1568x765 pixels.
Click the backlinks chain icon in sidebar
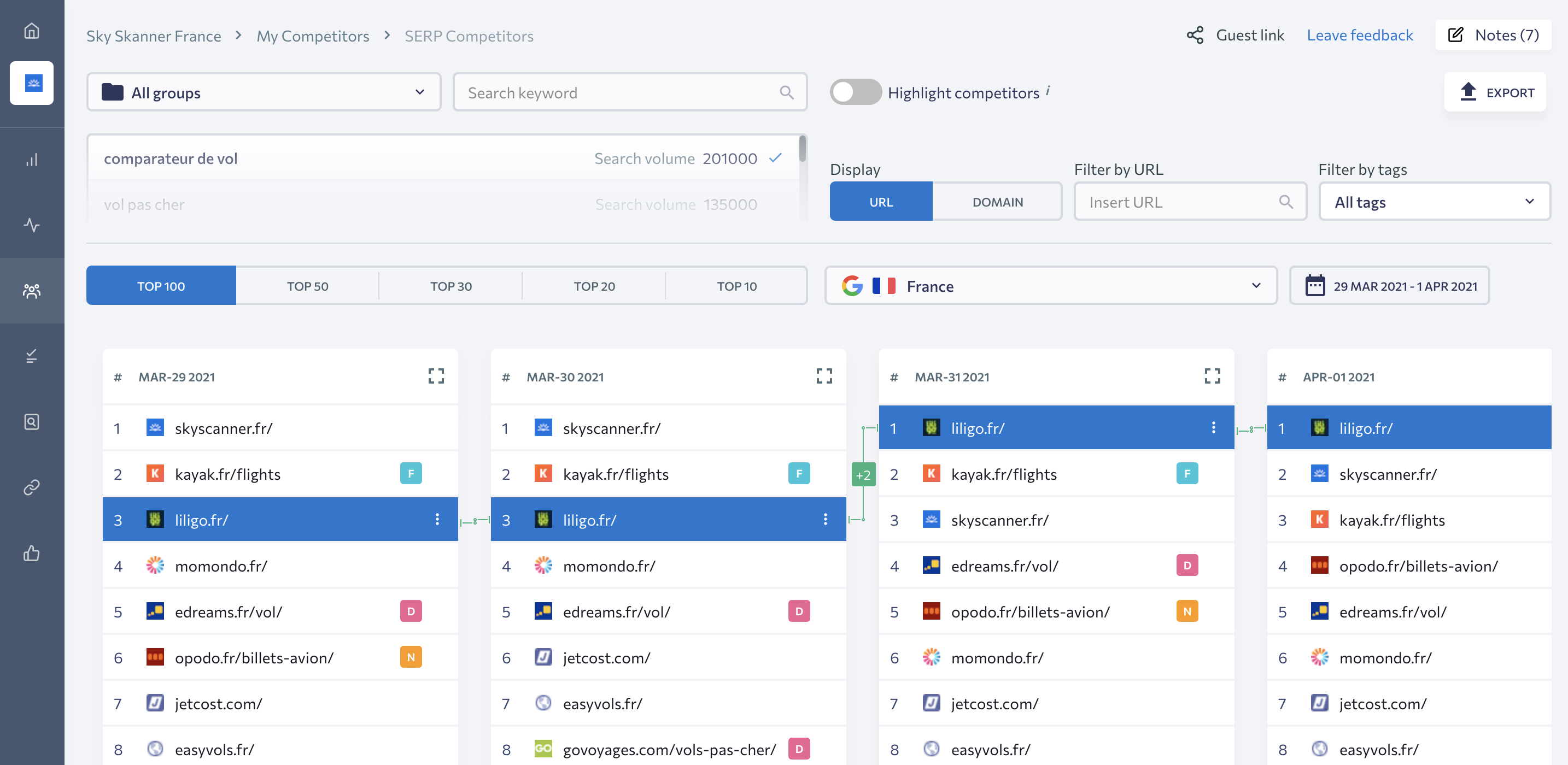pyautogui.click(x=32, y=487)
